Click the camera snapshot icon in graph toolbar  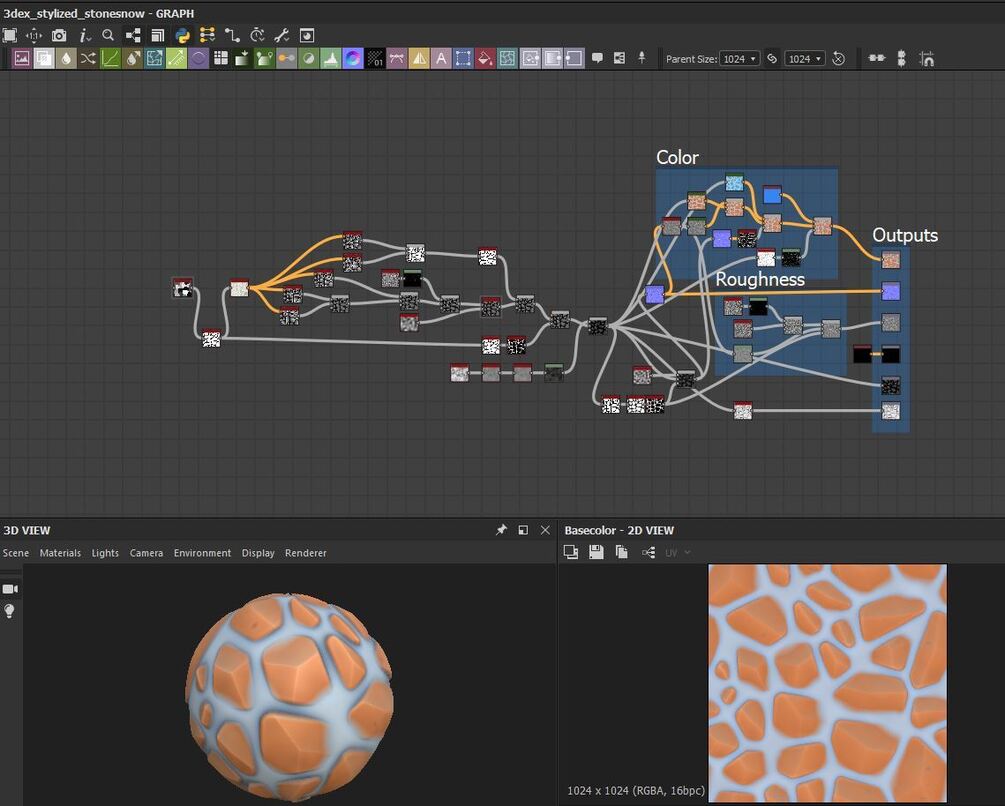(x=59, y=35)
